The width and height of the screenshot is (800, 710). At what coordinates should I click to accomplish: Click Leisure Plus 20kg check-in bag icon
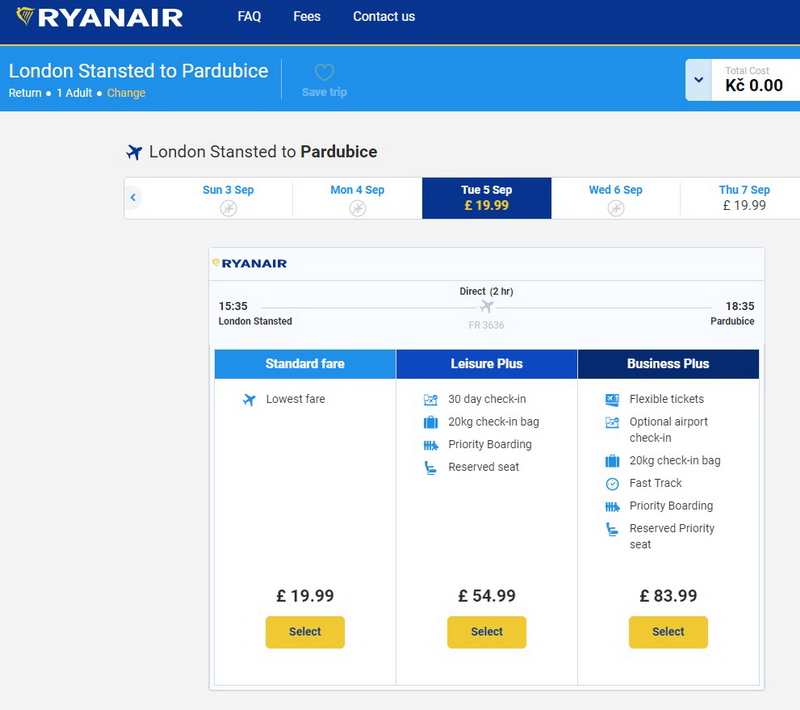(431, 422)
